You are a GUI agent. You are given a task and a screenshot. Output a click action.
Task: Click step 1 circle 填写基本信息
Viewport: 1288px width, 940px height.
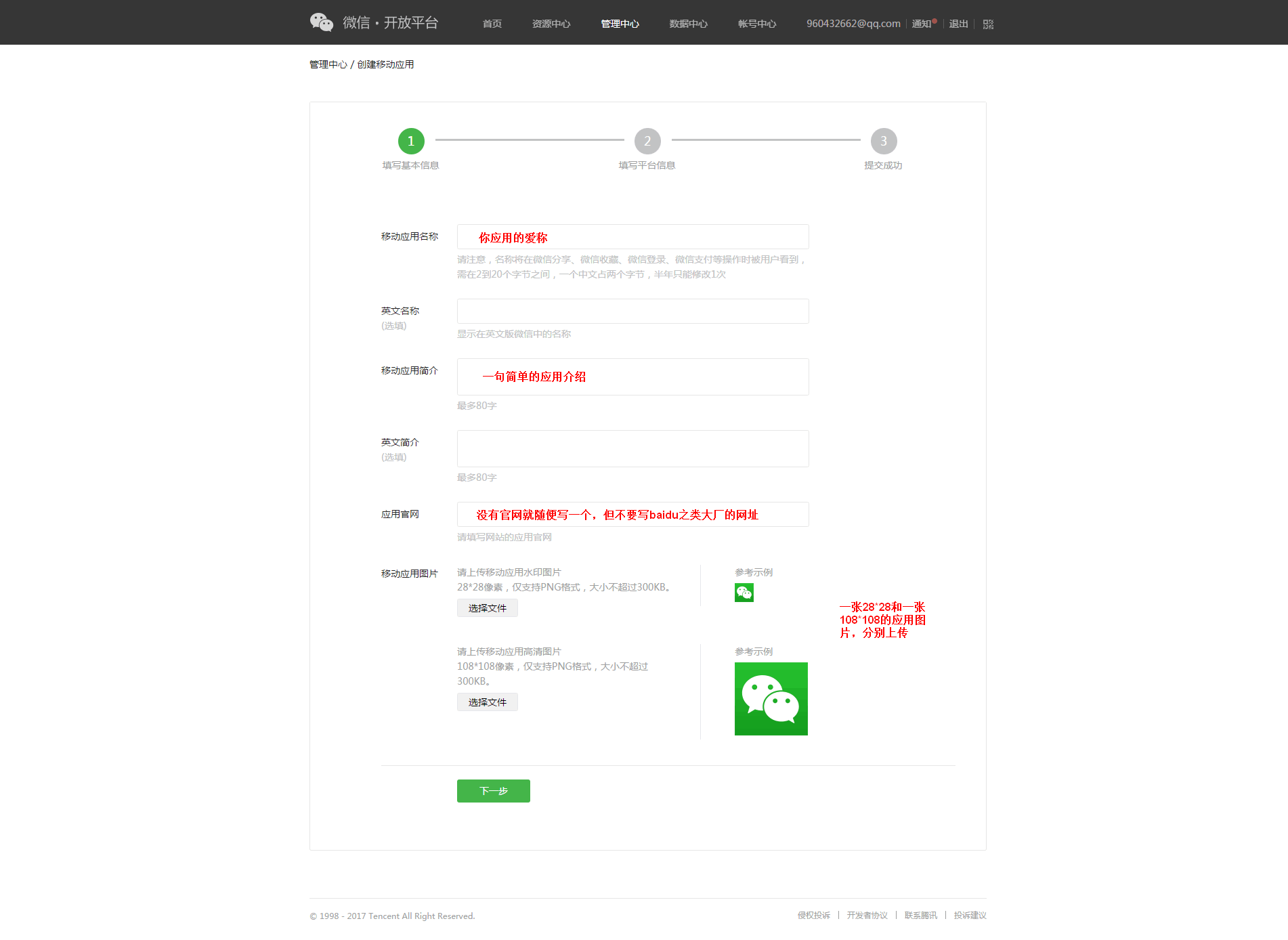click(x=411, y=141)
